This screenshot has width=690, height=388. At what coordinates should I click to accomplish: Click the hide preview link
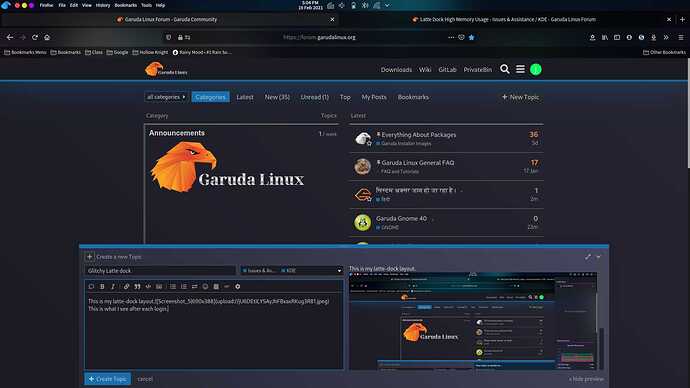(x=586, y=379)
